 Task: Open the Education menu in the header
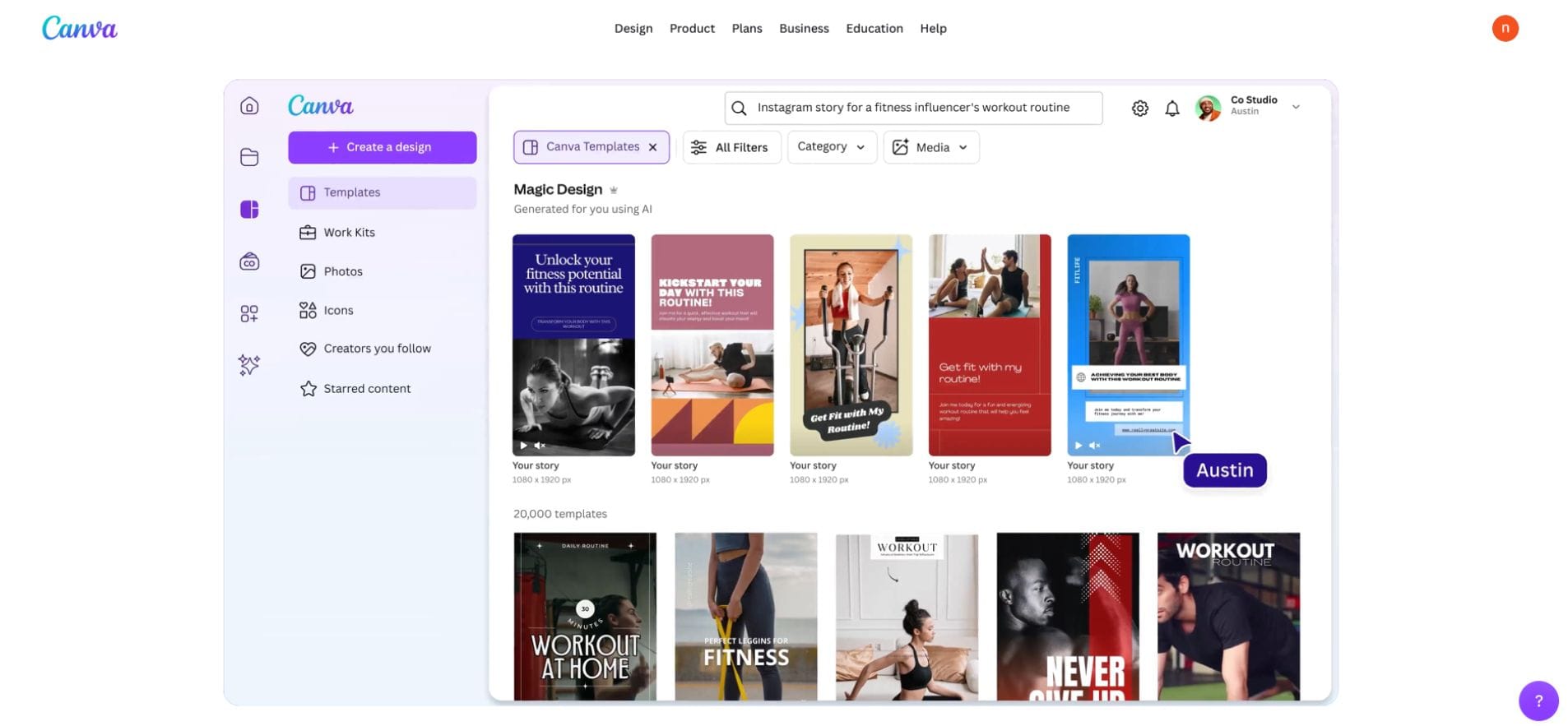coord(874,28)
